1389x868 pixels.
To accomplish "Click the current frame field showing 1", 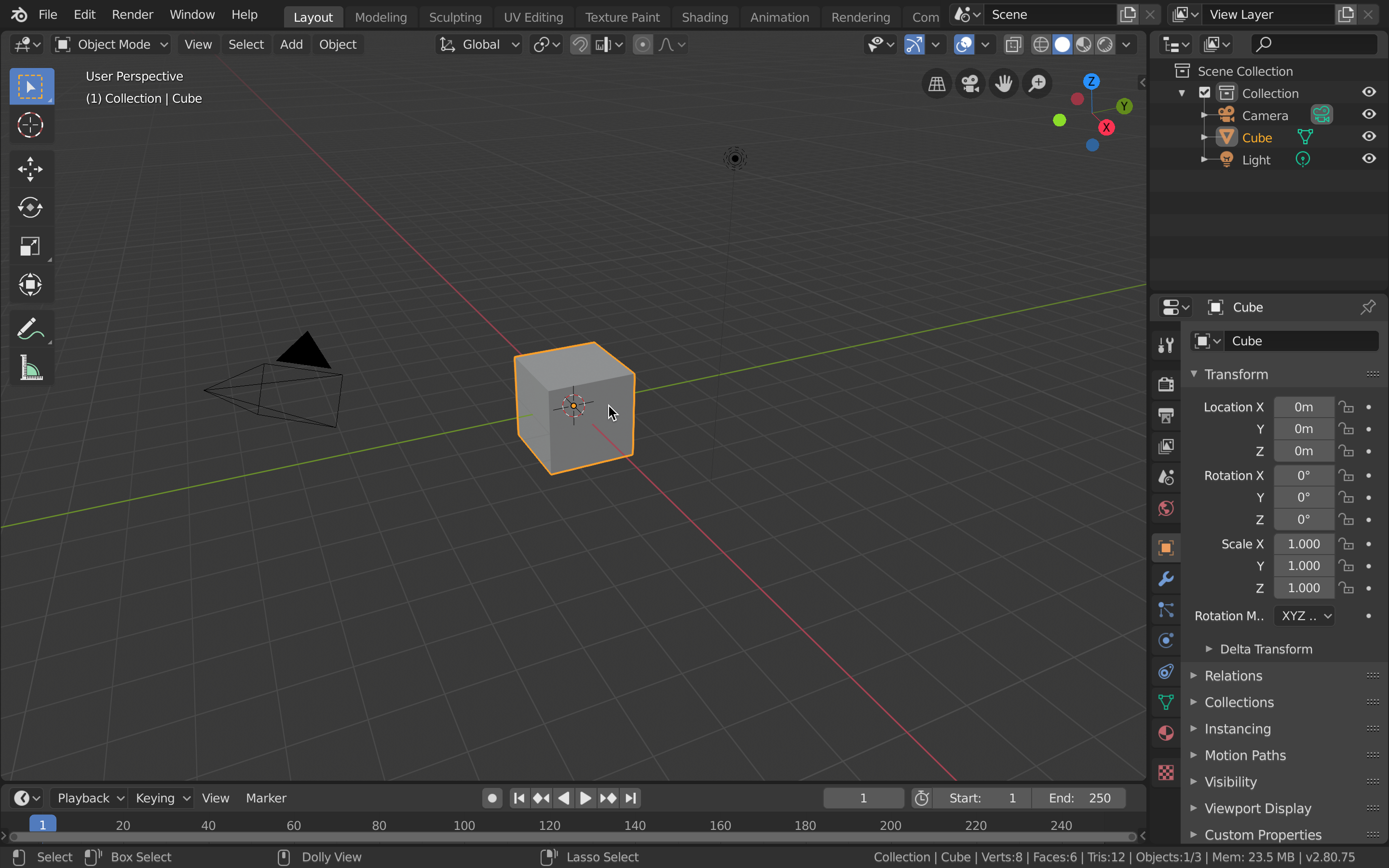I will 863,798.
